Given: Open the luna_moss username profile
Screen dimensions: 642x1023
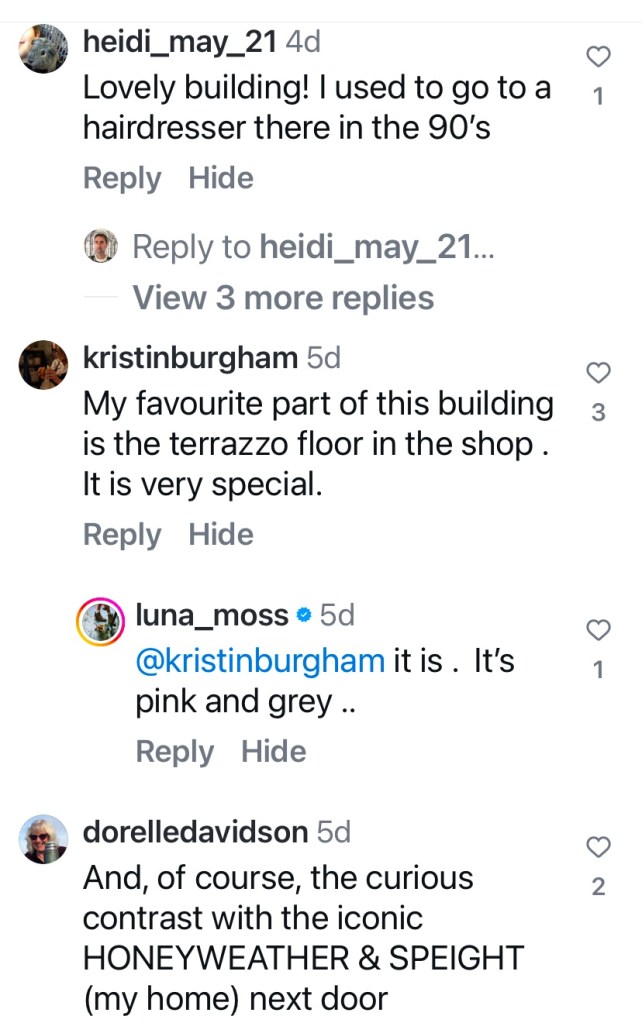Looking at the screenshot, I should coord(211,615).
